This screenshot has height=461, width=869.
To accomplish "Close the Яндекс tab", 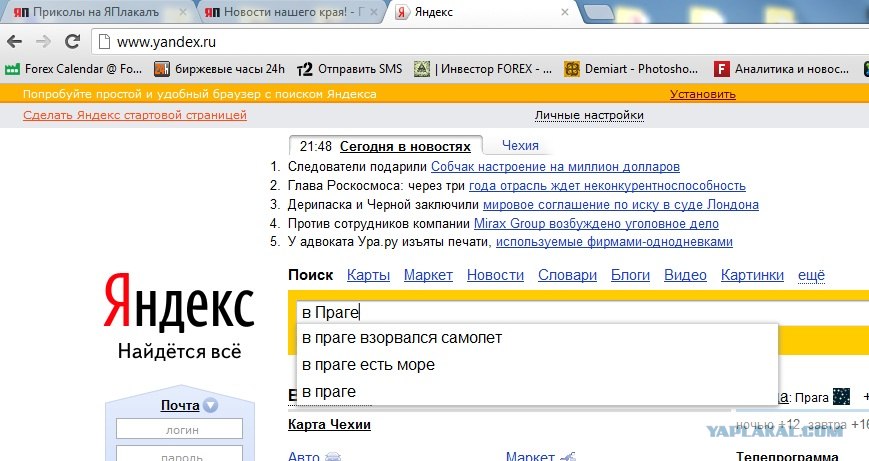I will [x=565, y=12].
